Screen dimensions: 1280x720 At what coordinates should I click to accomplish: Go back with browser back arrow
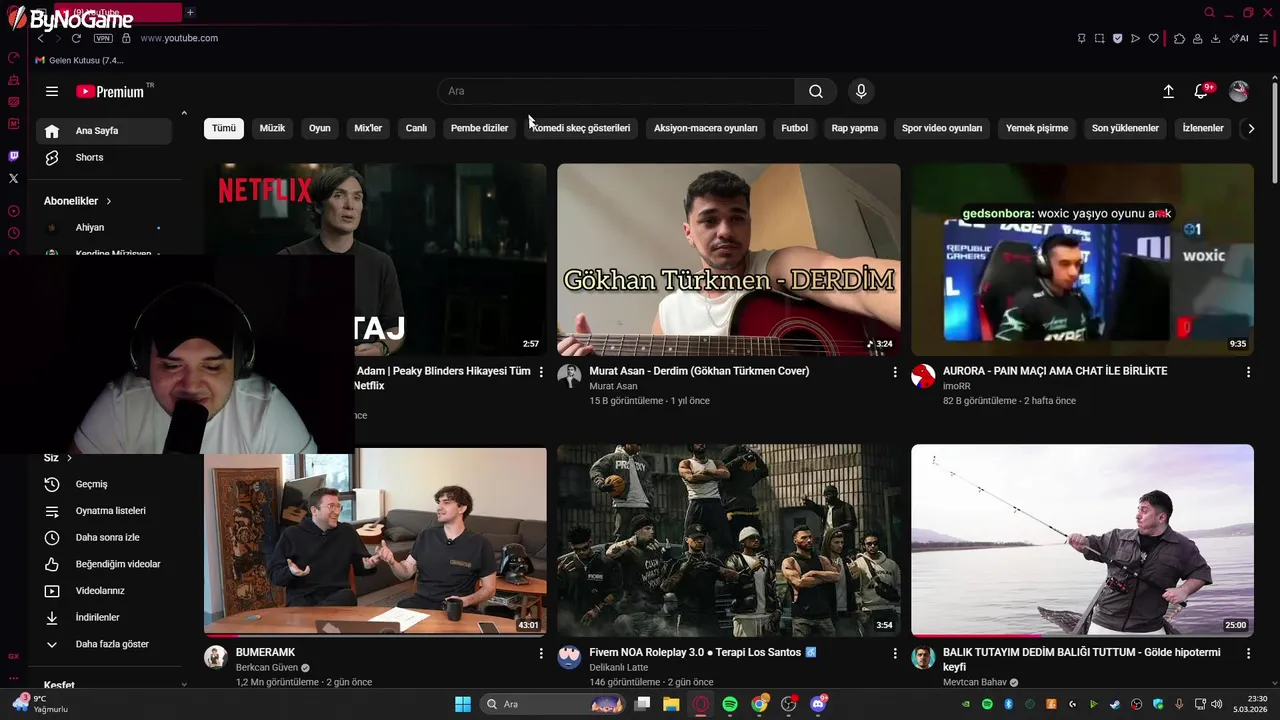click(41, 38)
